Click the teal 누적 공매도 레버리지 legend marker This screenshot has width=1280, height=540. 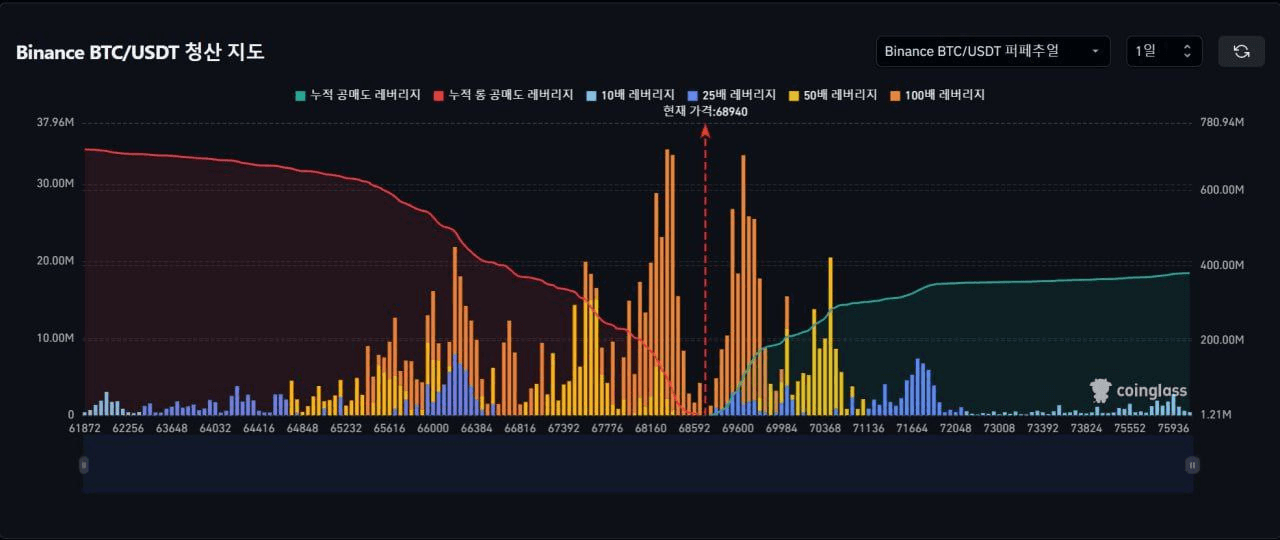pos(299,95)
